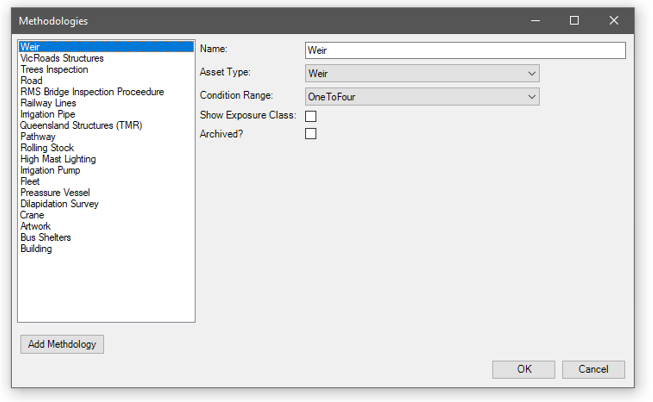Open the Asset Type dropdown

422,74
